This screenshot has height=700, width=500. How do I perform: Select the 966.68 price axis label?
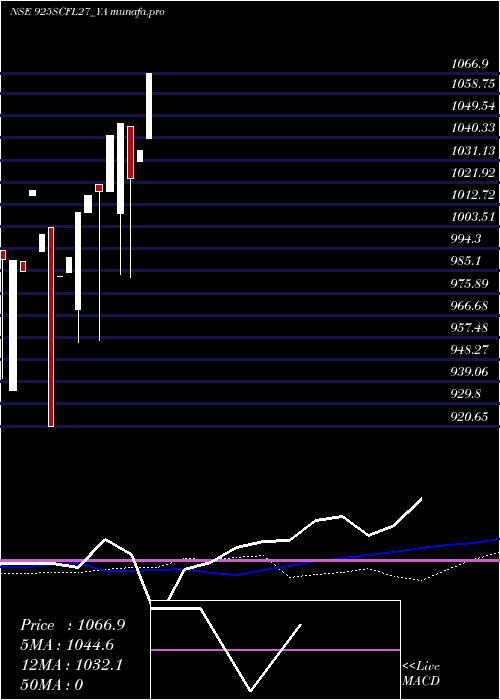point(470,305)
